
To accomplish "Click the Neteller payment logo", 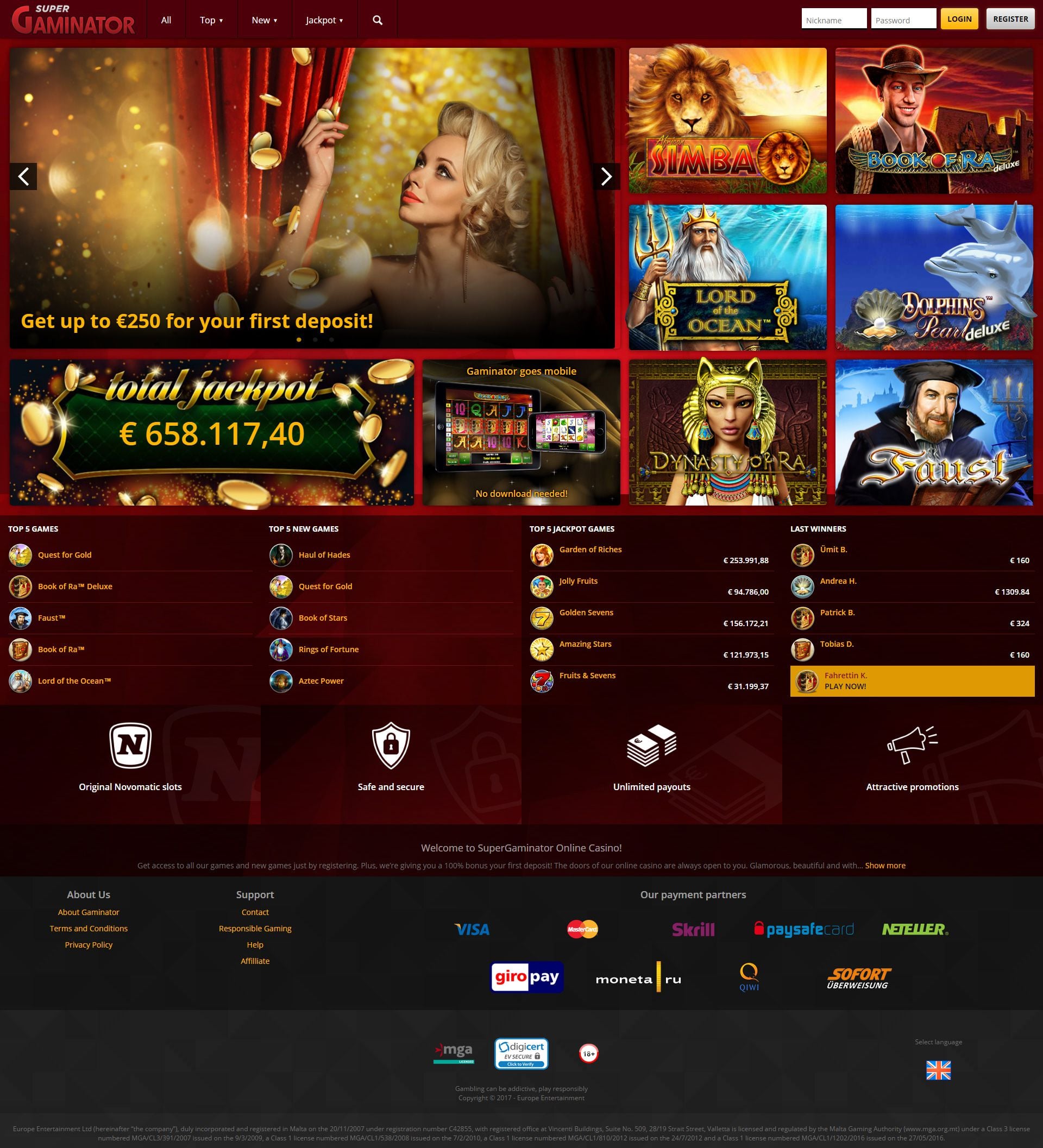I will click(915, 929).
